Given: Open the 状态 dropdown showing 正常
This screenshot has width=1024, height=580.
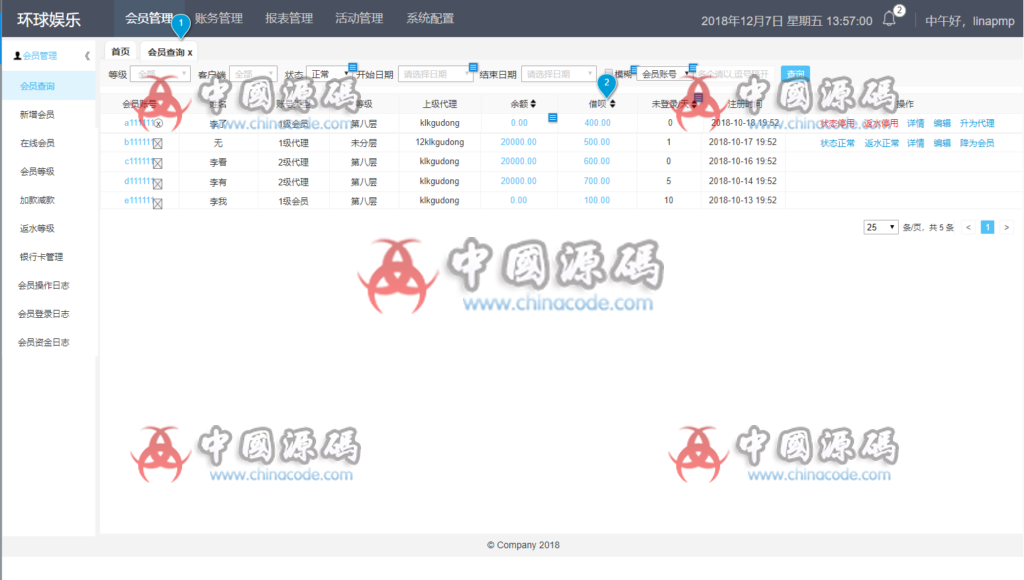Looking at the screenshot, I should tap(329, 74).
